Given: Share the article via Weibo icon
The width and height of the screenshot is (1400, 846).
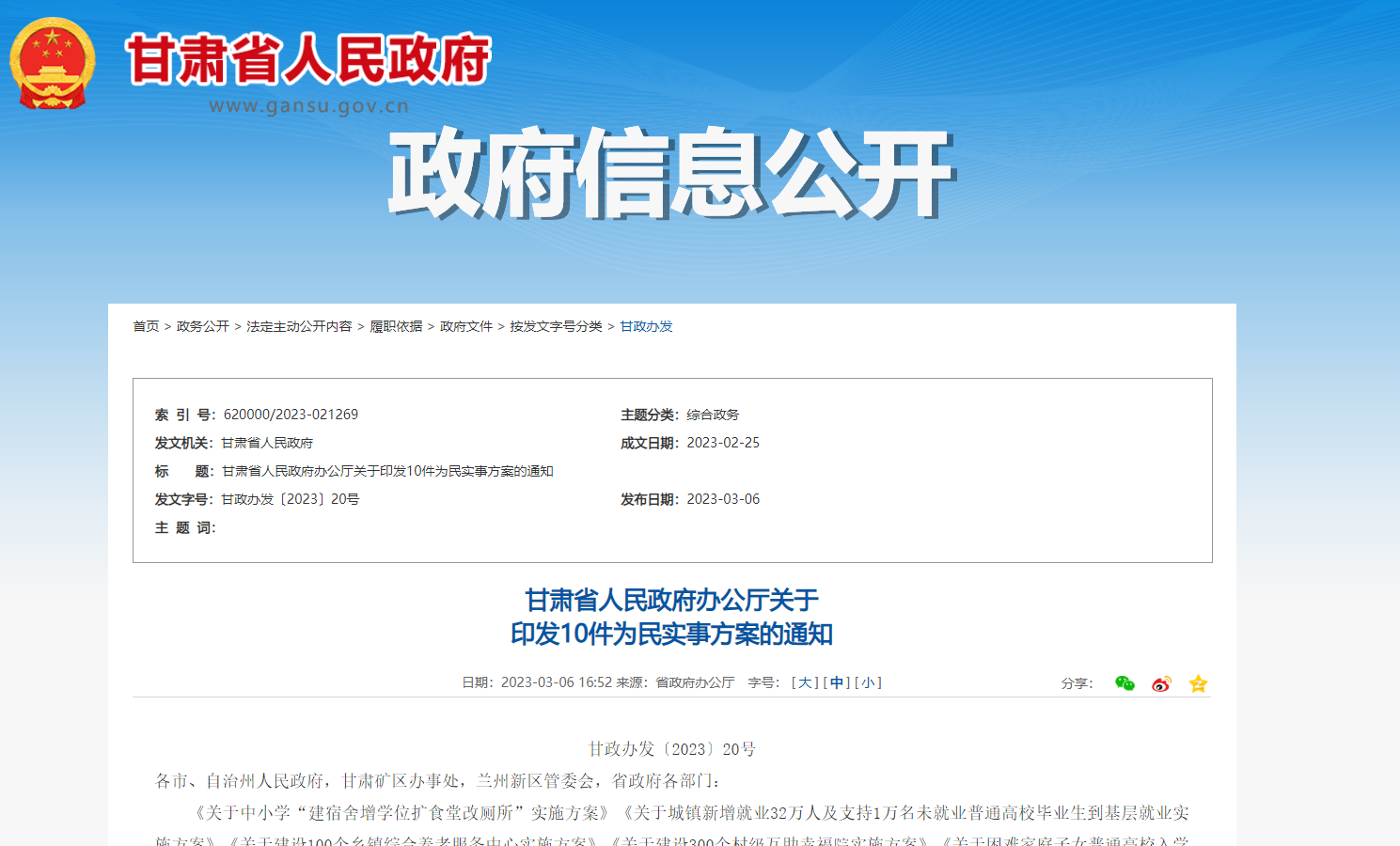Looking at the screenshot, I should pos(1162,683).
